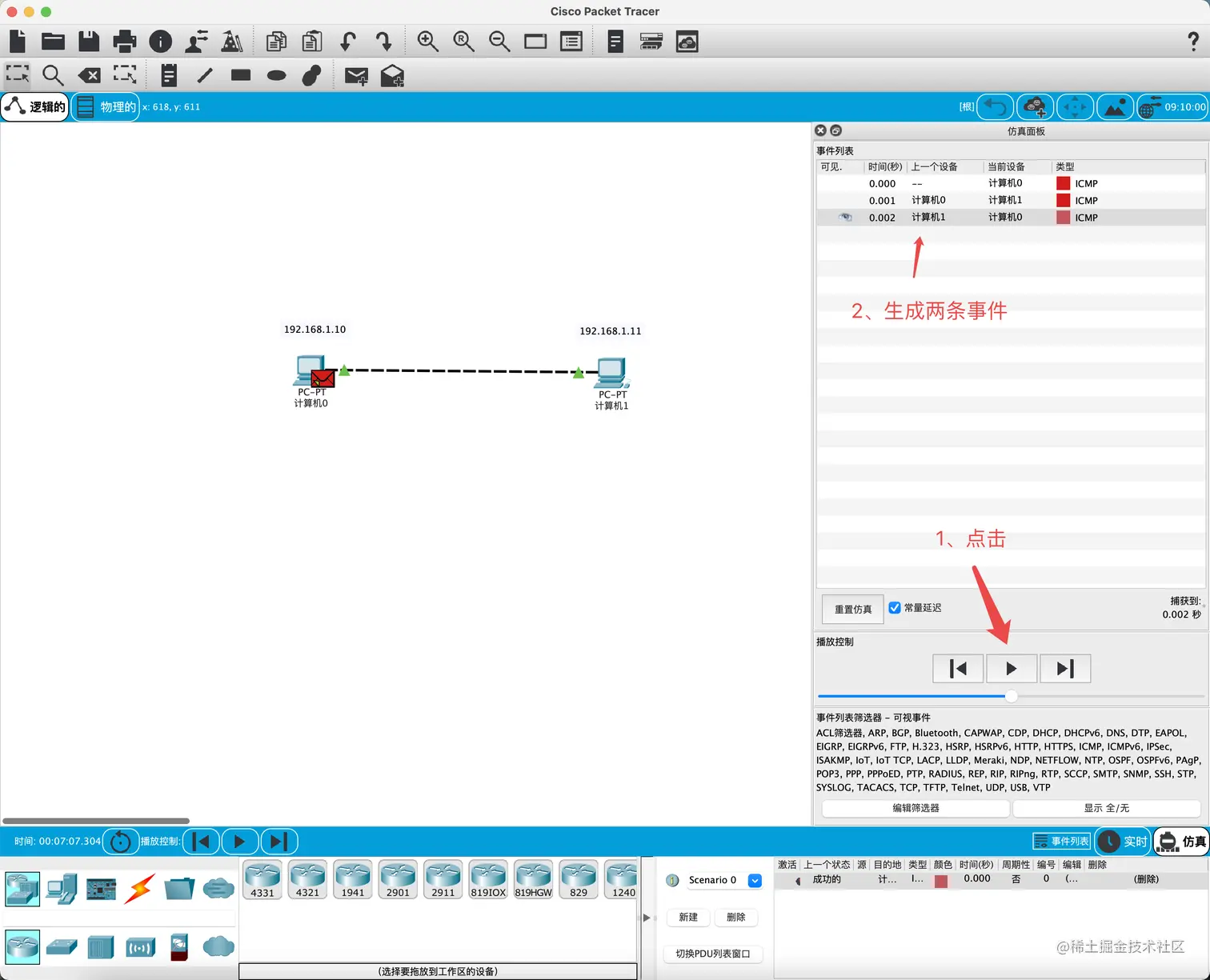The height and width of the screenshot is (980, 1210).
Task: Click the 编辑筛选器 button
Action: click(916, 808)
